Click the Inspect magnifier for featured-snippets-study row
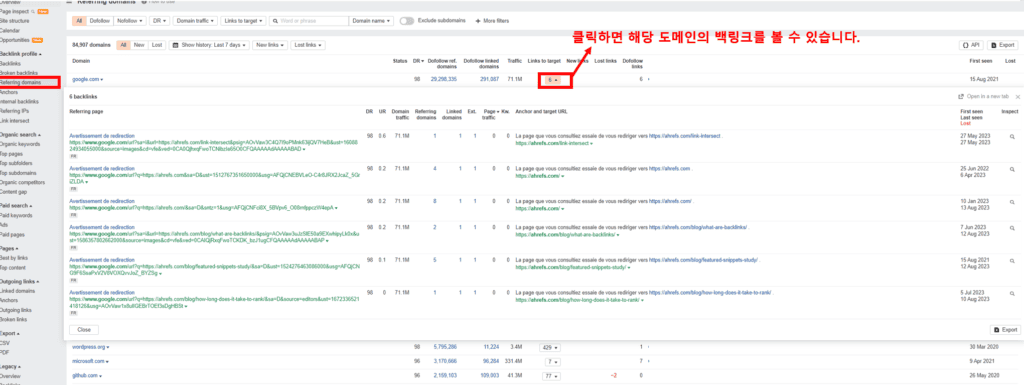This screenshot has width=1024, height=385. point(1012,261)
